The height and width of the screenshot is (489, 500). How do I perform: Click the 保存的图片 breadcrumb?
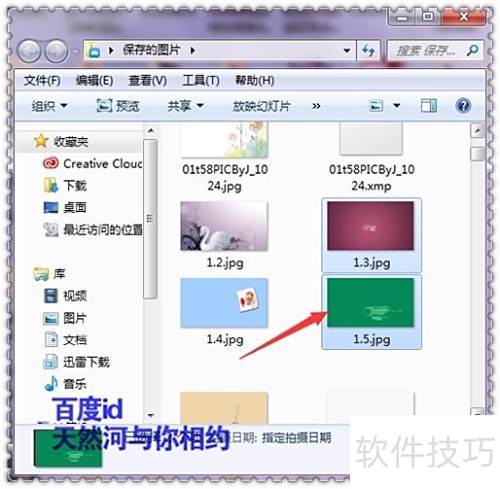(152, 50)
